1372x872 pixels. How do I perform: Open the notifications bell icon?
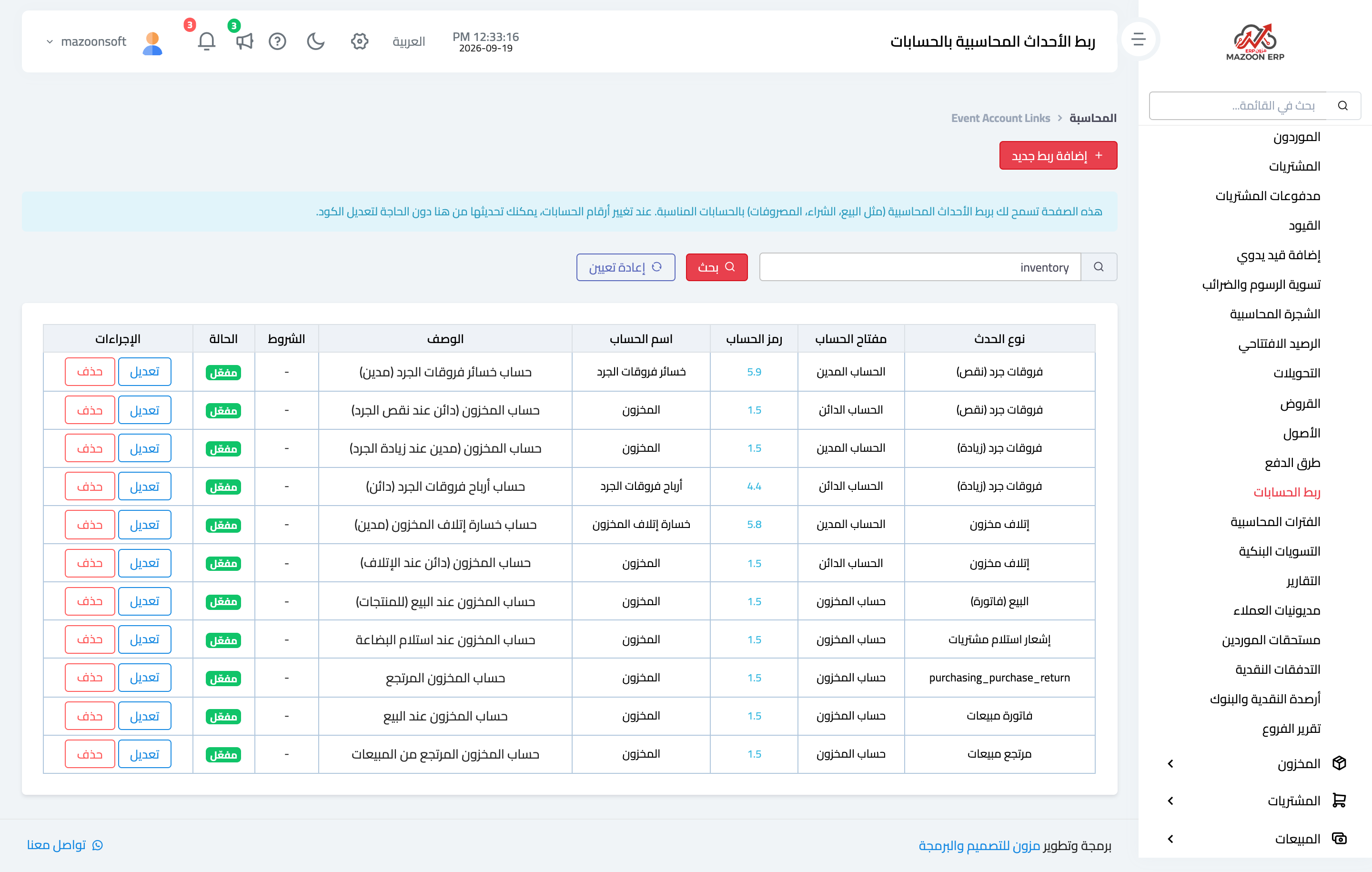(x=206, y=41)
